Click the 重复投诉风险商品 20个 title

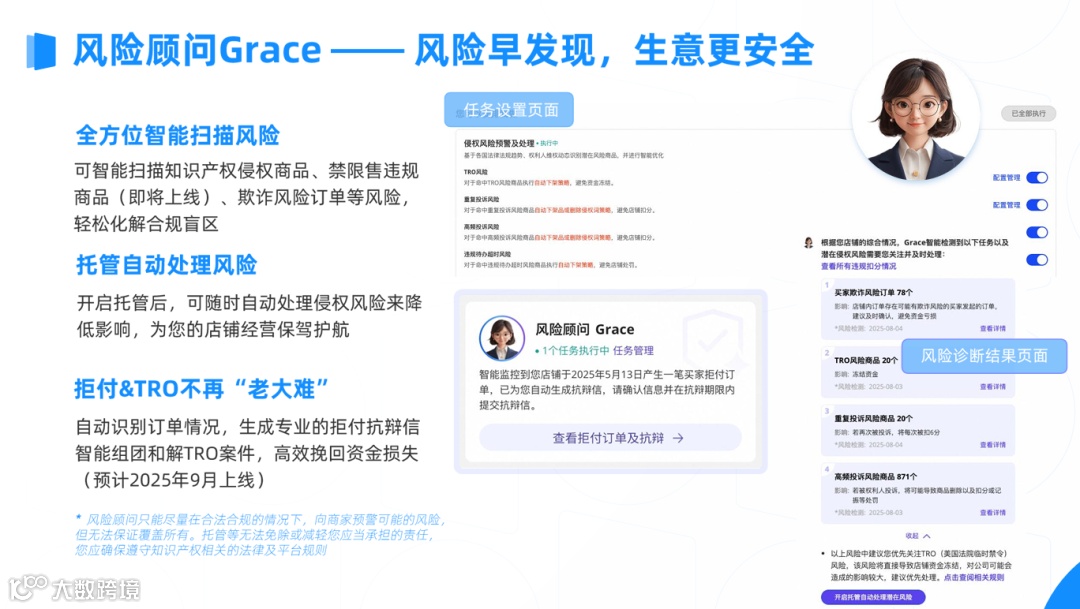[x=873, y=418]
